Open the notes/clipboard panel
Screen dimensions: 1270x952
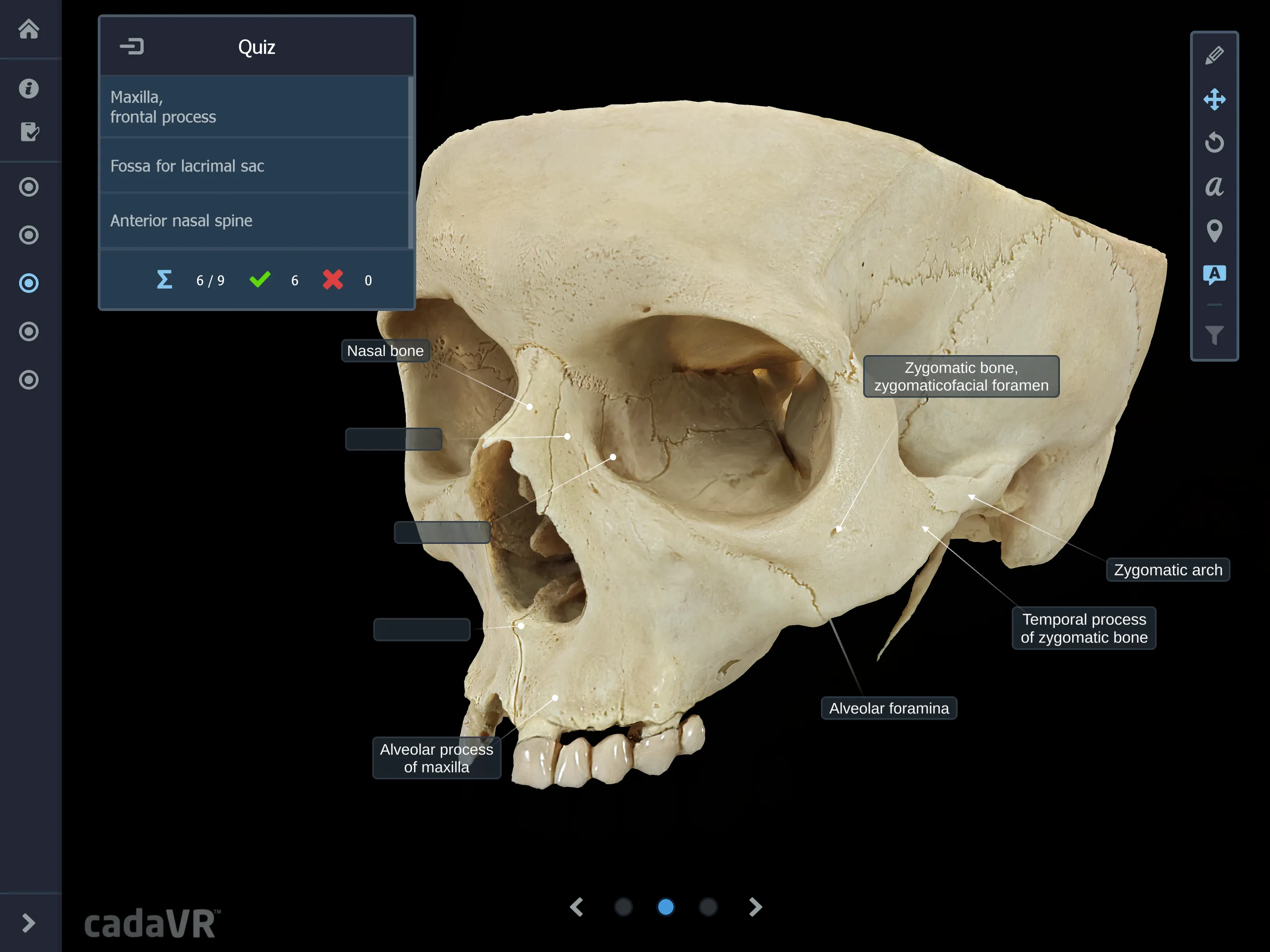pos(27,130)
